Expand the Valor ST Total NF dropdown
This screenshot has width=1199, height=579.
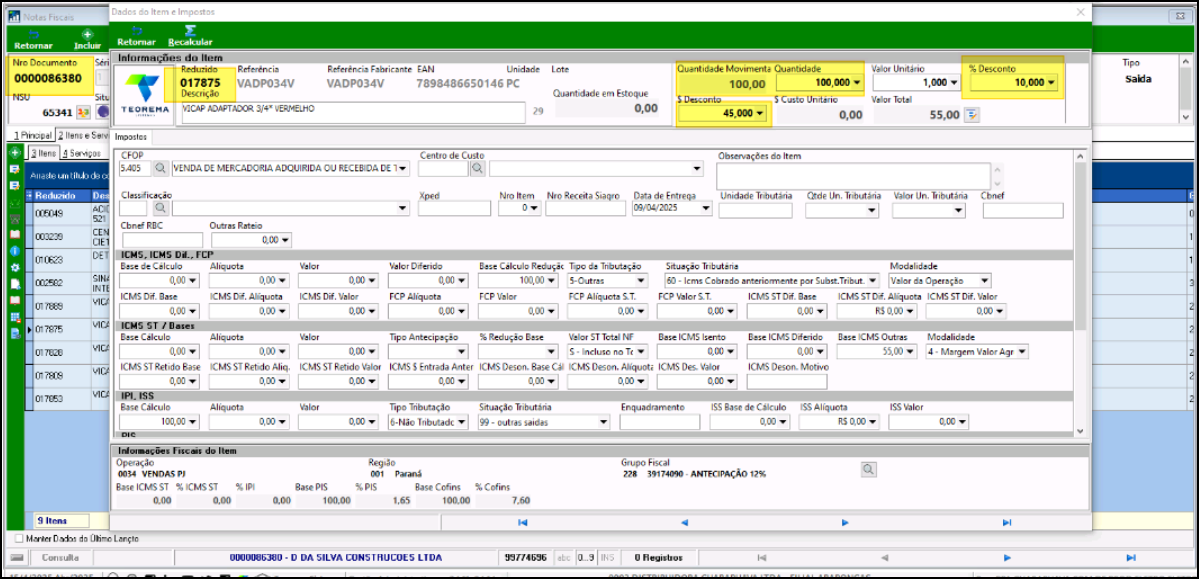coord(642,352)
